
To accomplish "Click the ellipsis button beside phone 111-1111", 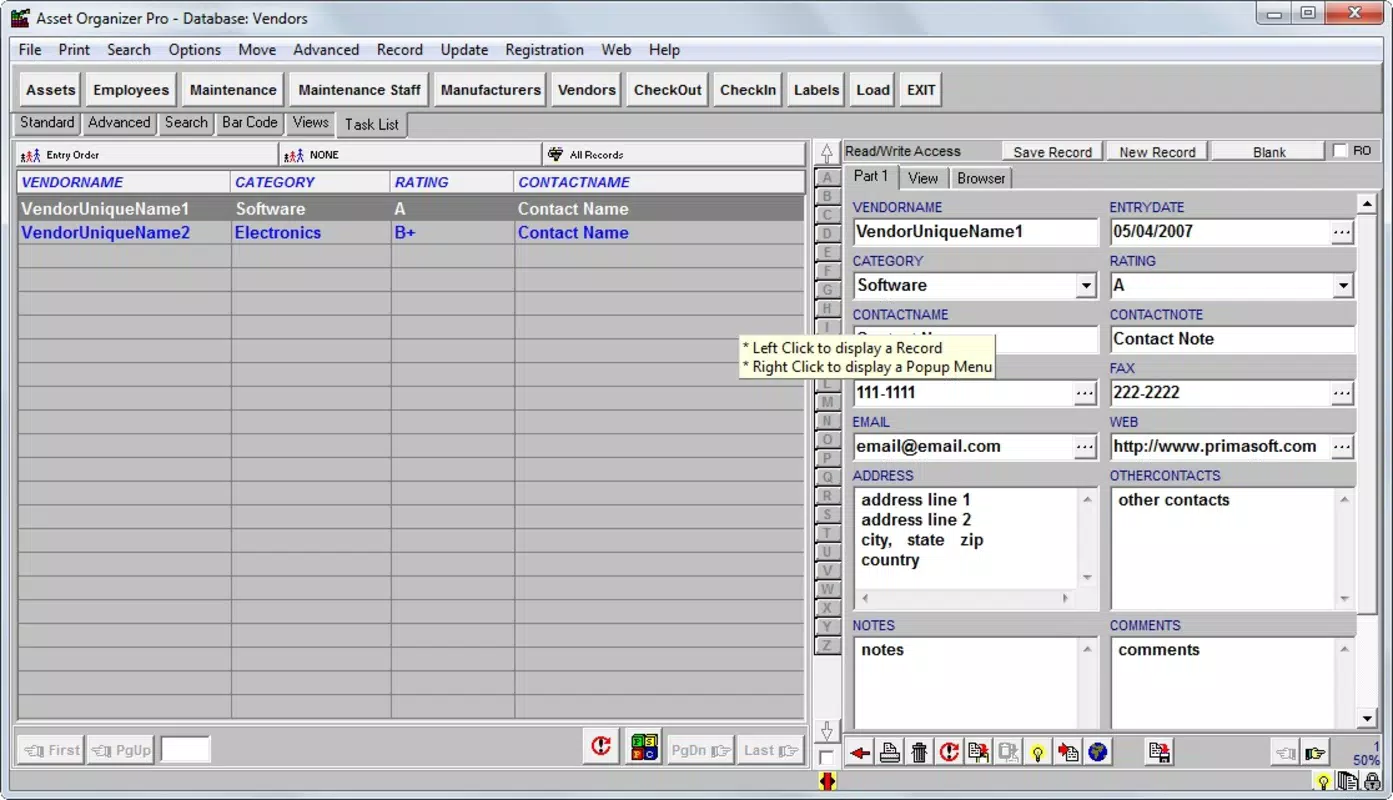I will (x=1085, y=393).
